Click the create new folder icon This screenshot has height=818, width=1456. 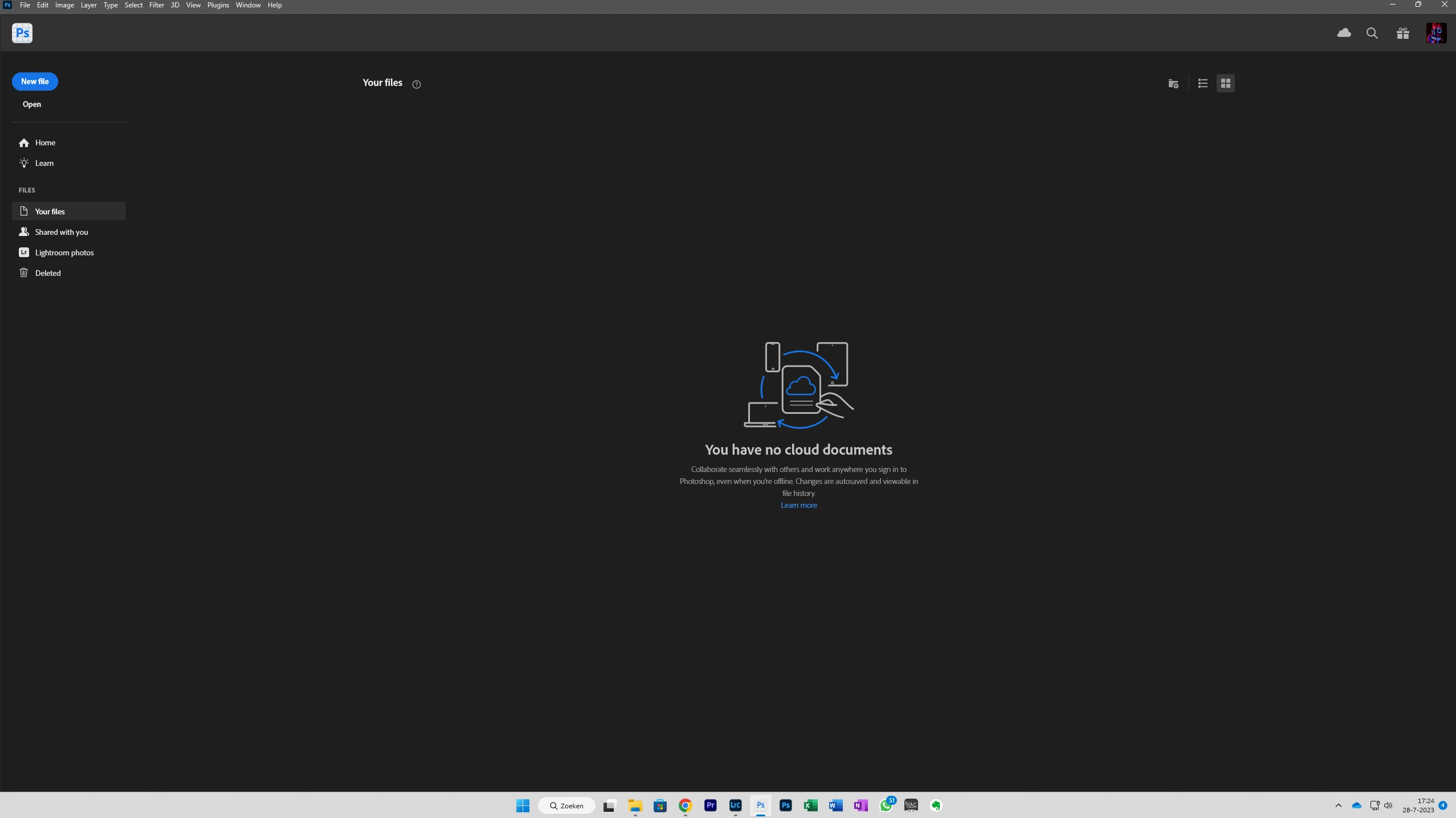point(1173,84)
